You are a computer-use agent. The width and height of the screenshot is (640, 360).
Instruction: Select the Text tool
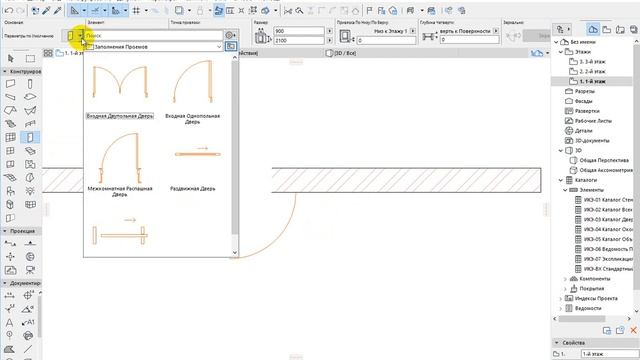10,322
